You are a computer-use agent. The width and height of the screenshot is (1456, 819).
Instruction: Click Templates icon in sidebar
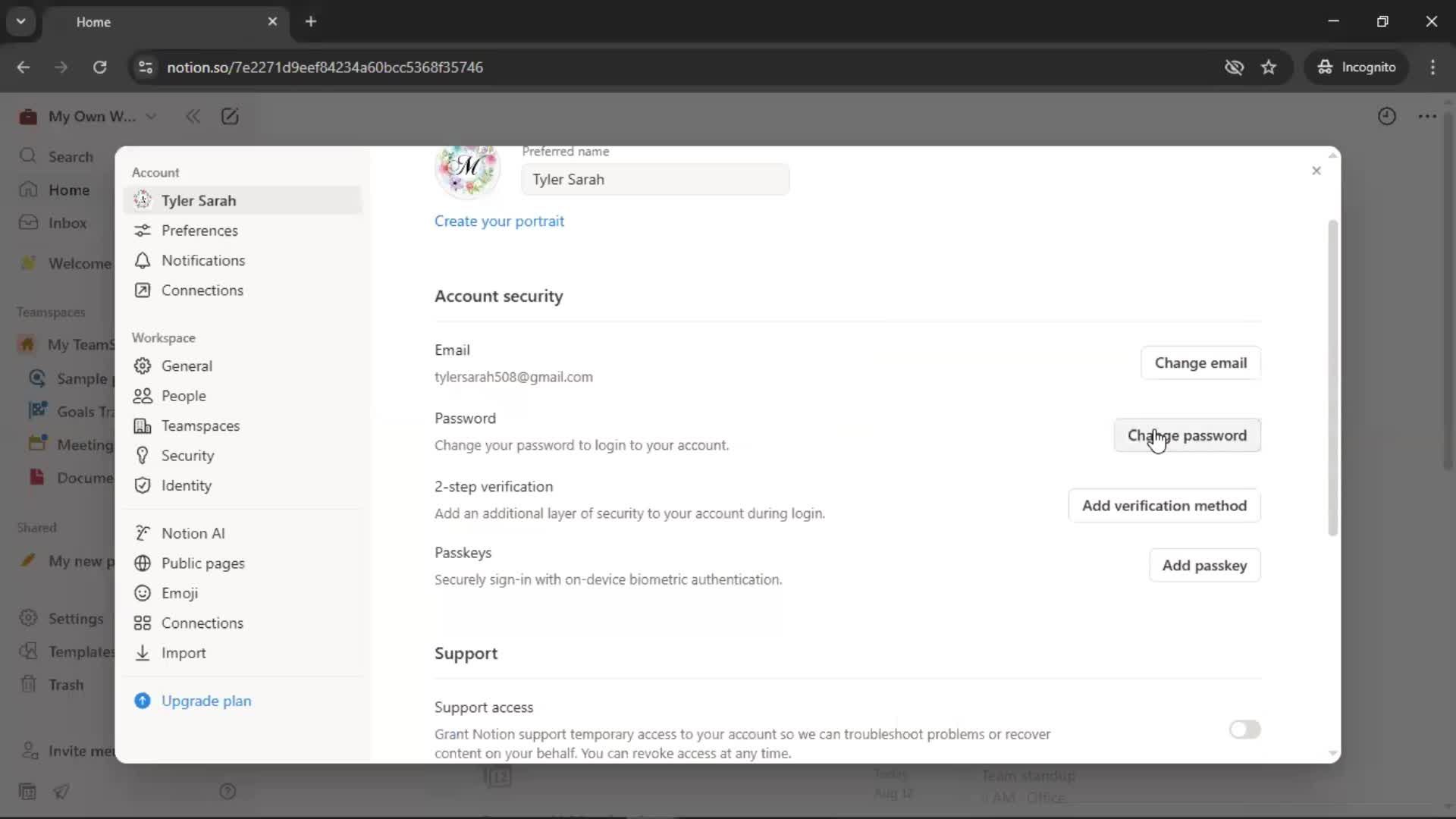[x=28, y=651]
